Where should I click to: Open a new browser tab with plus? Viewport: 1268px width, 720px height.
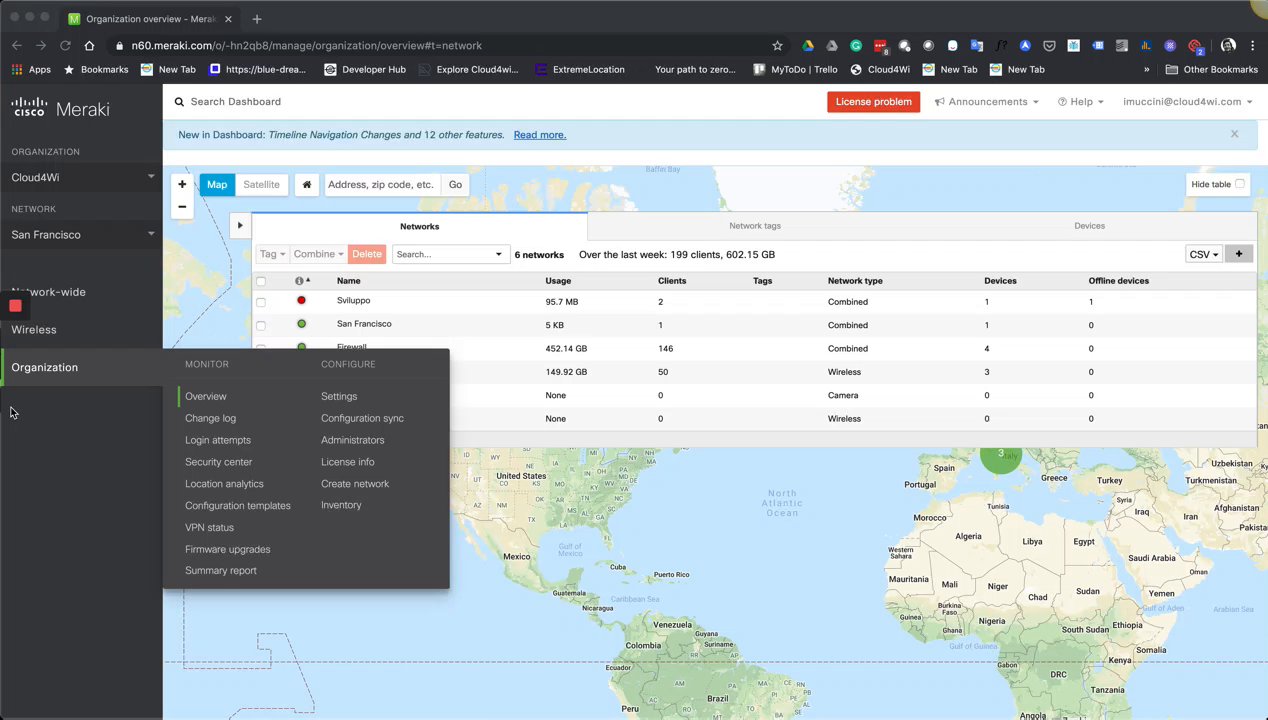[257, 19]
